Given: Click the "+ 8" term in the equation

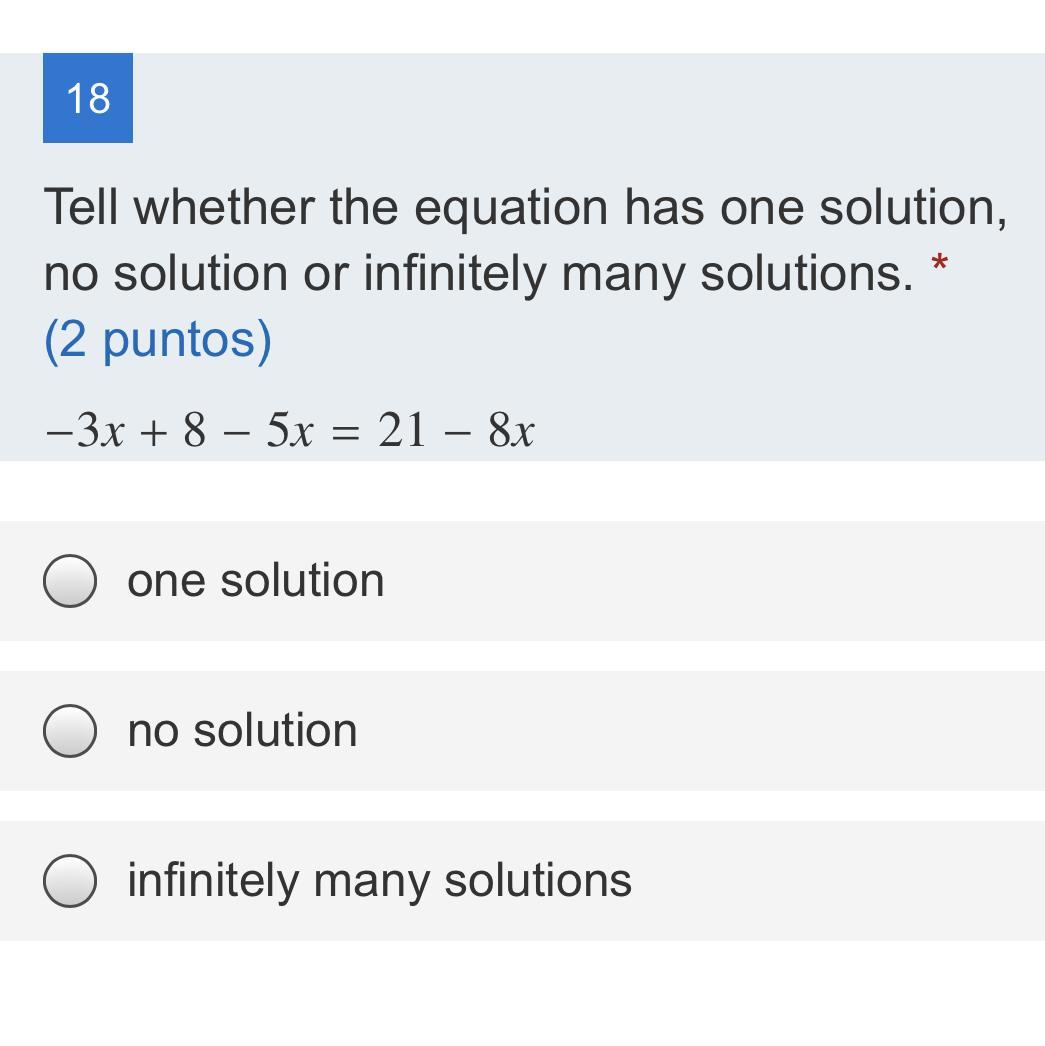Looking at the screenshot, I should (180, 432).
